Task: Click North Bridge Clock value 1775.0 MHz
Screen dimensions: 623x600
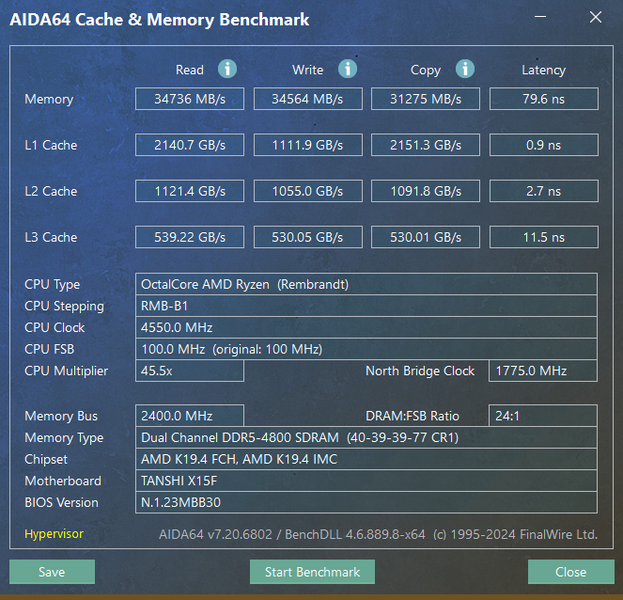Action: tap(543, 371)
